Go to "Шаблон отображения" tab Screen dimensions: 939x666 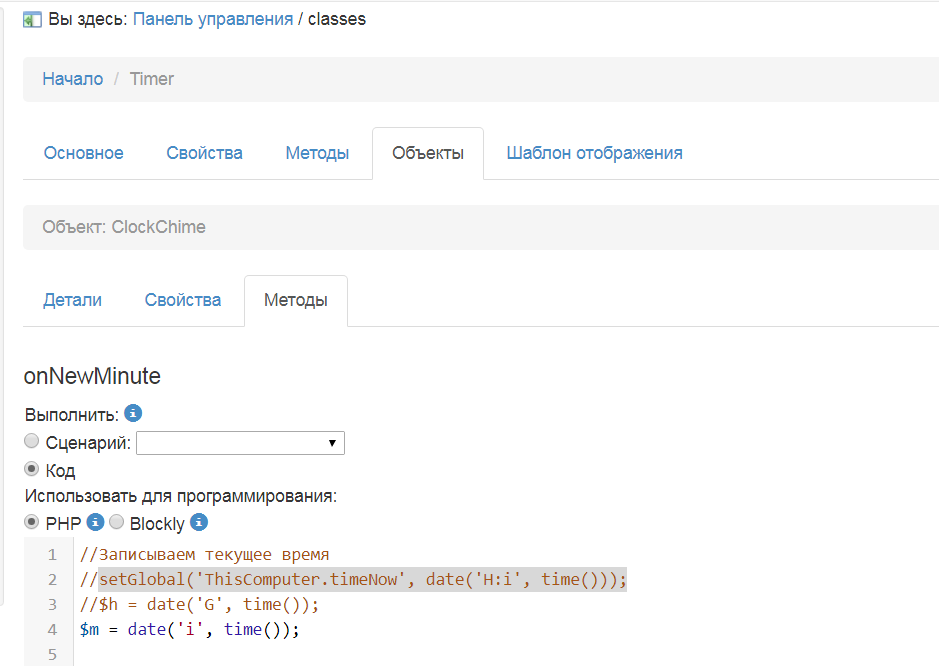[594, 153]
